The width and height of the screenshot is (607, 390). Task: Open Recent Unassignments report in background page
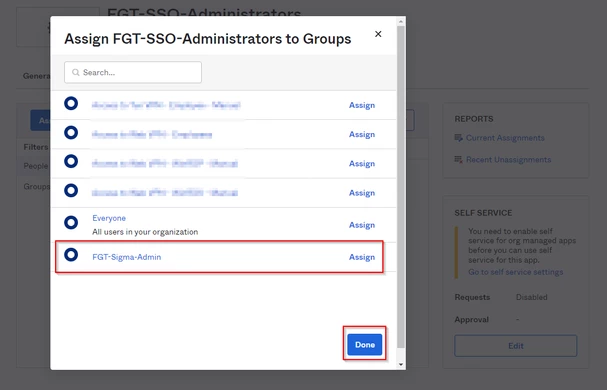(509, 160)
